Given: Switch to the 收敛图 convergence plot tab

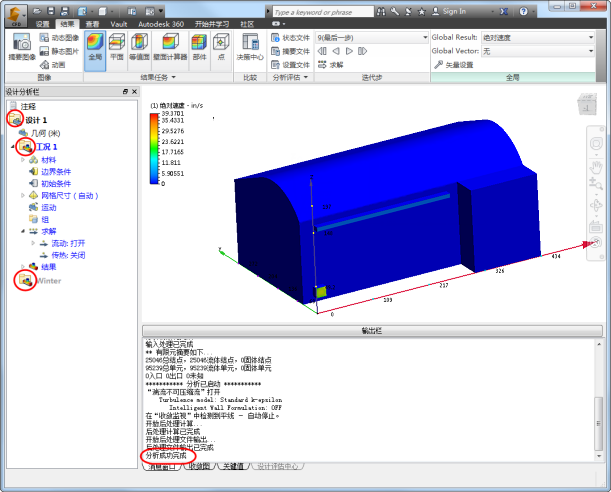Looking at the screenshot, I should [199, 466].
